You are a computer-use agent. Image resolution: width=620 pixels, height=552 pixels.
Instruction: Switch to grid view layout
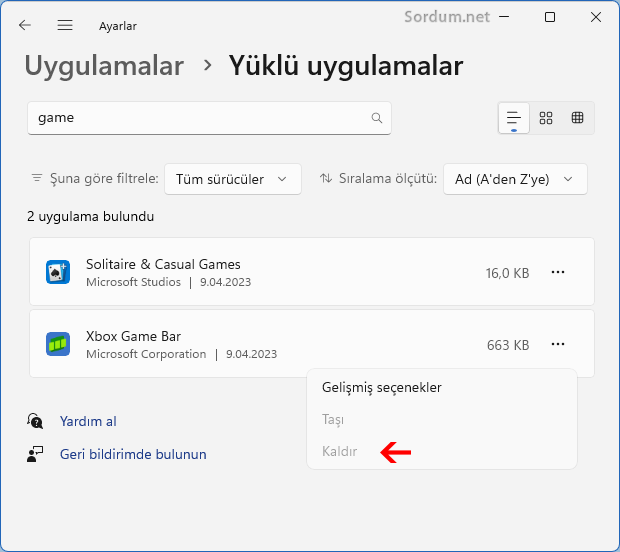(x=546, y=118)
